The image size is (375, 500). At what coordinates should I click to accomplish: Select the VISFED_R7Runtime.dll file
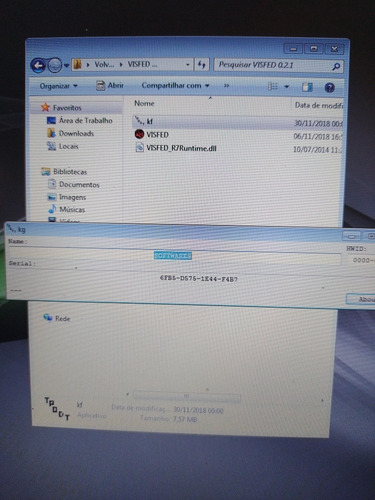(176, 148)
